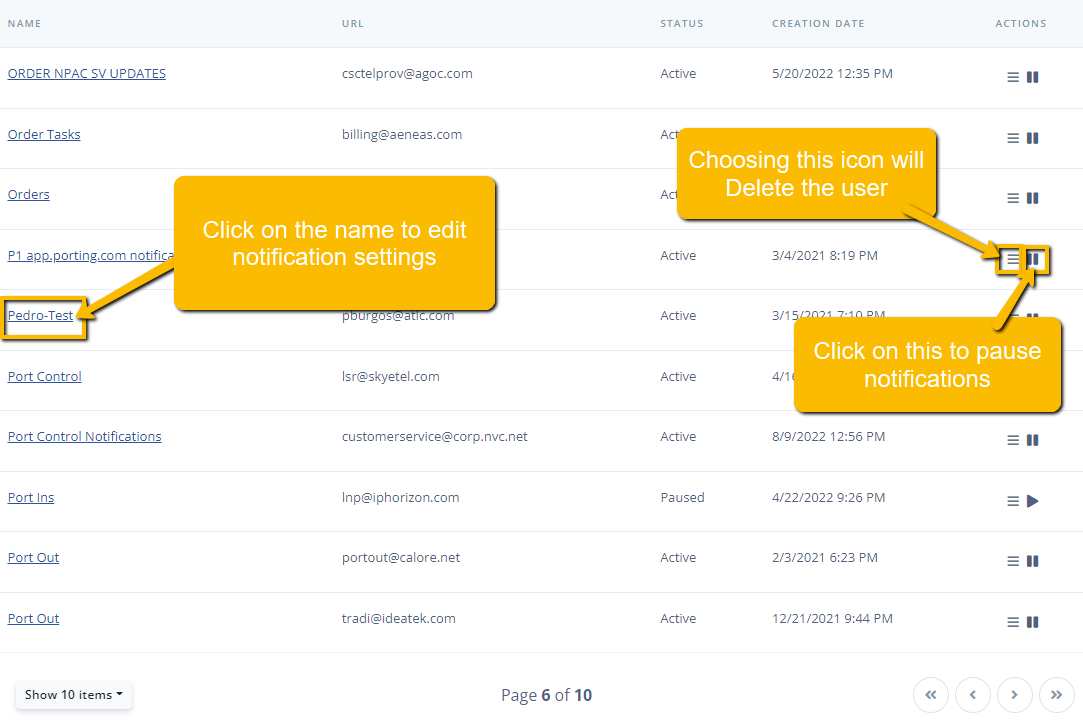Open the Pedro-Test notification settings
This screenshot has width=1083, height=728.
point(41,315)
